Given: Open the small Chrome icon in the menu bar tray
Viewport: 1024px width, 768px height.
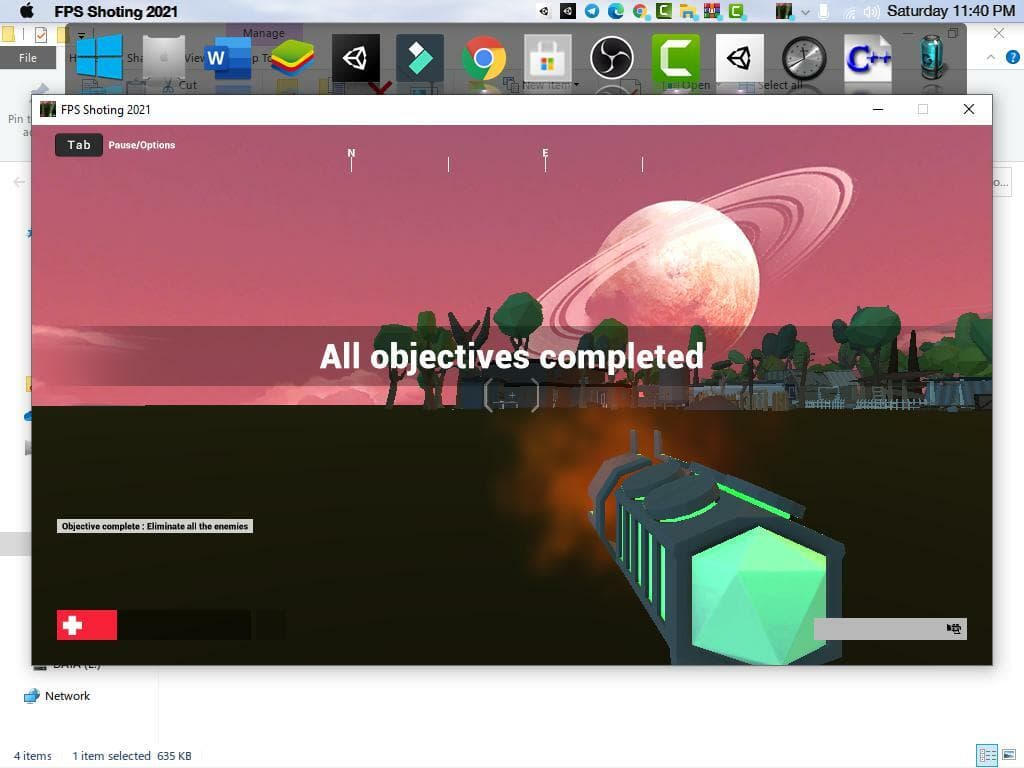Looking at the screenshot, I should (640, 11).
